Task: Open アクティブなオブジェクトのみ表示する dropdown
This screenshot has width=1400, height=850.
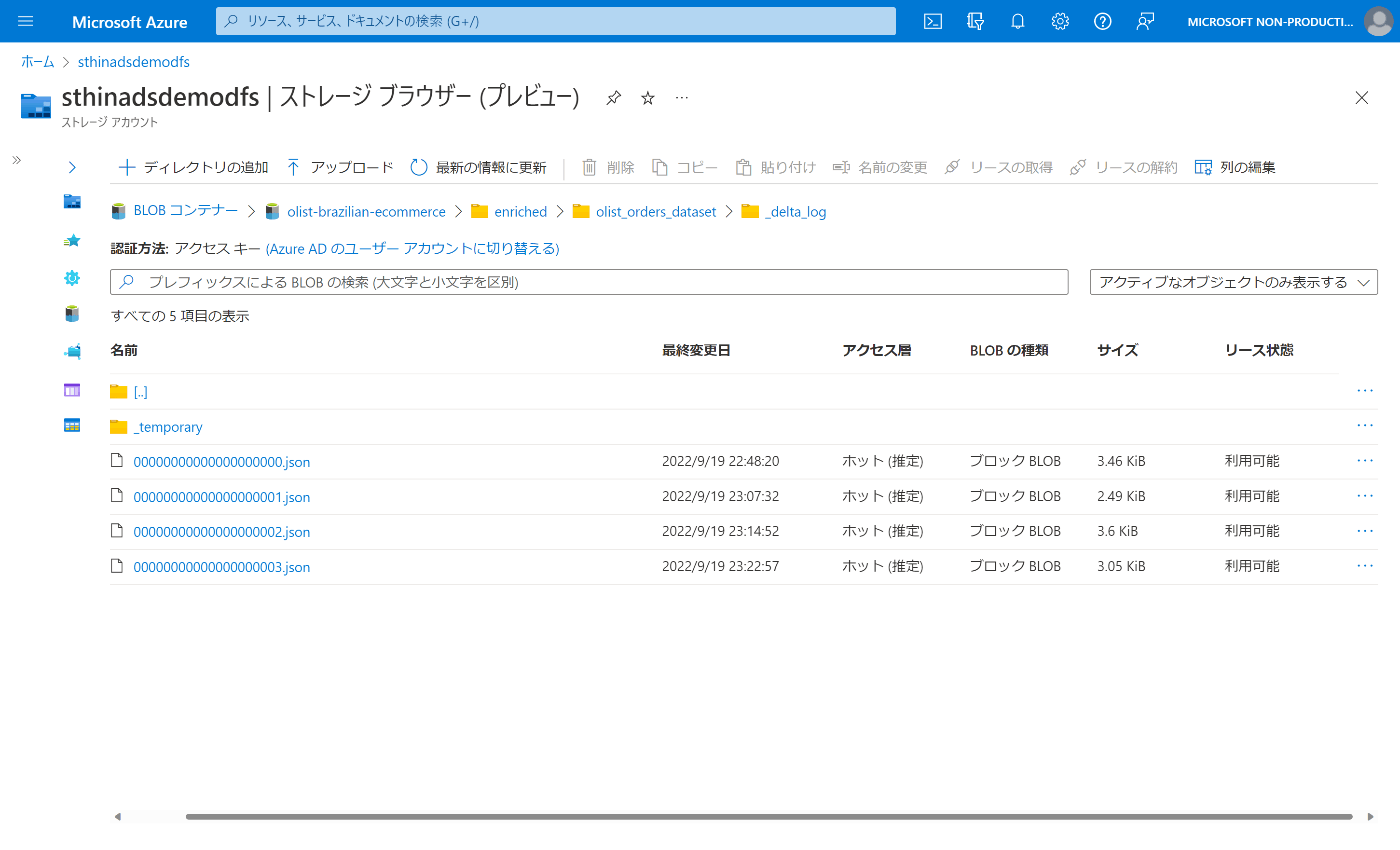Action: (x=1234, y=282)
